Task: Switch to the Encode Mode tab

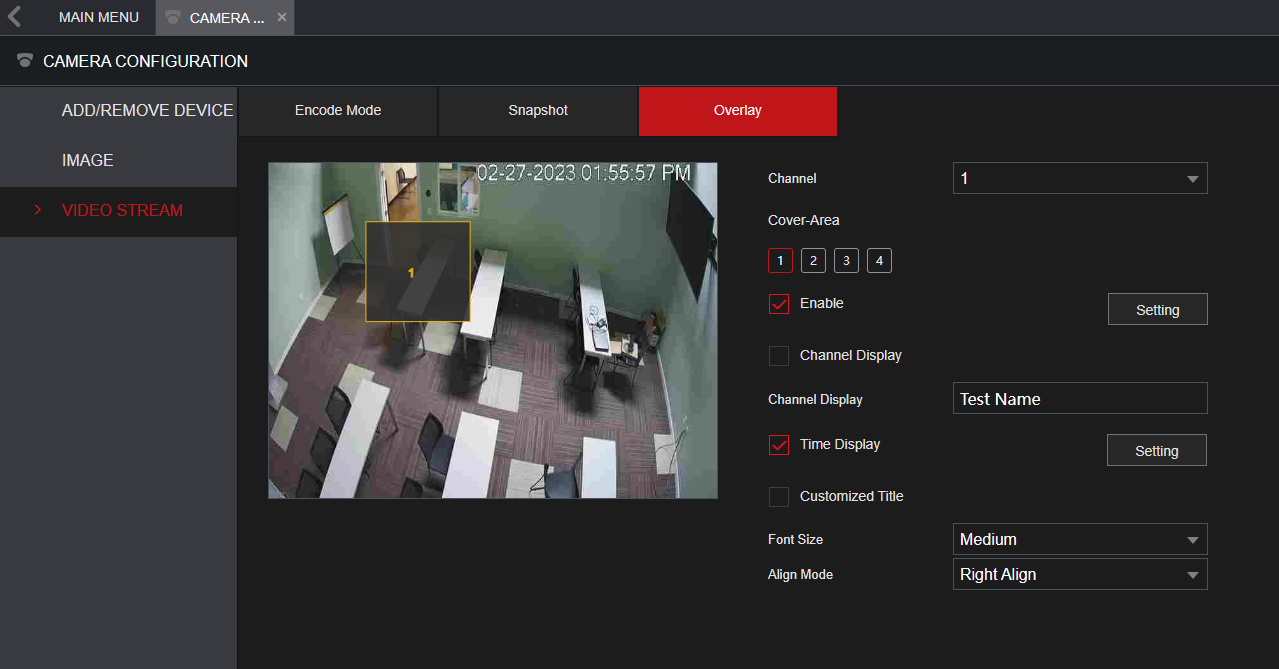Action: coord(337,111)
